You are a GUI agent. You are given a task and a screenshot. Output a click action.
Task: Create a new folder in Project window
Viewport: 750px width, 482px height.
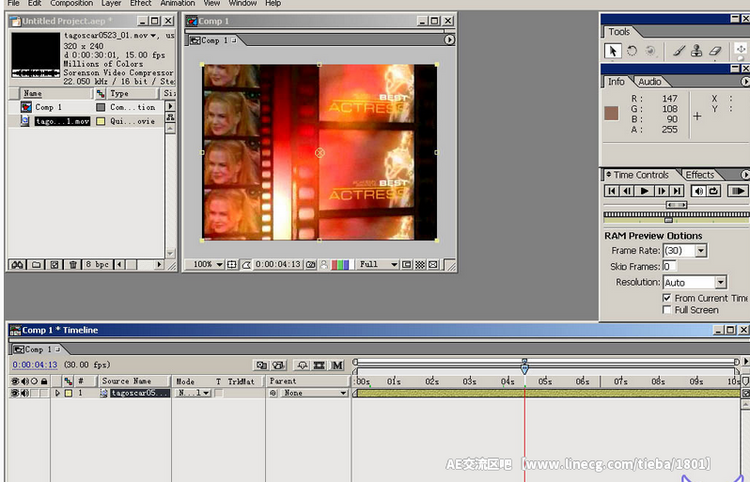pyautogui.click(x=36, y=264)
